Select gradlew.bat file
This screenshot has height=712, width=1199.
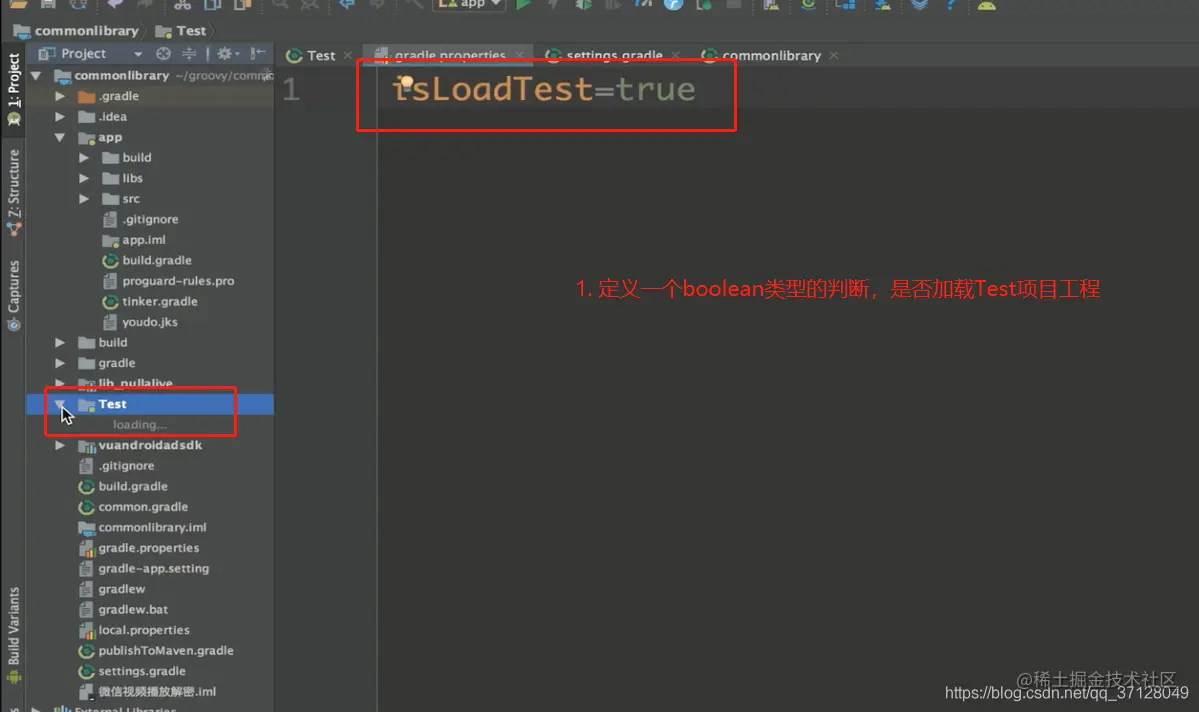[x=132, y=610]
